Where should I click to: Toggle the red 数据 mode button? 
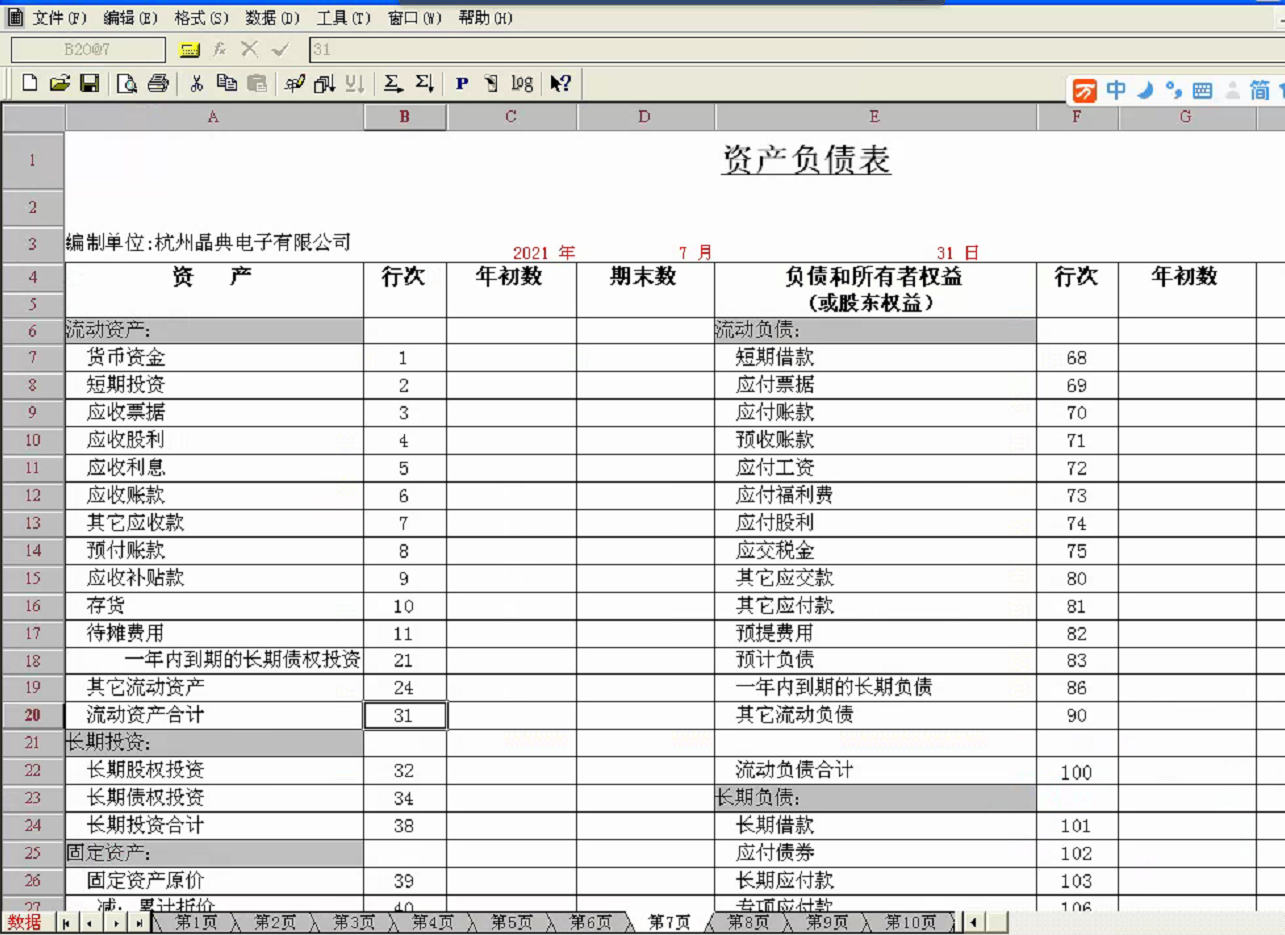click(24, 922)
